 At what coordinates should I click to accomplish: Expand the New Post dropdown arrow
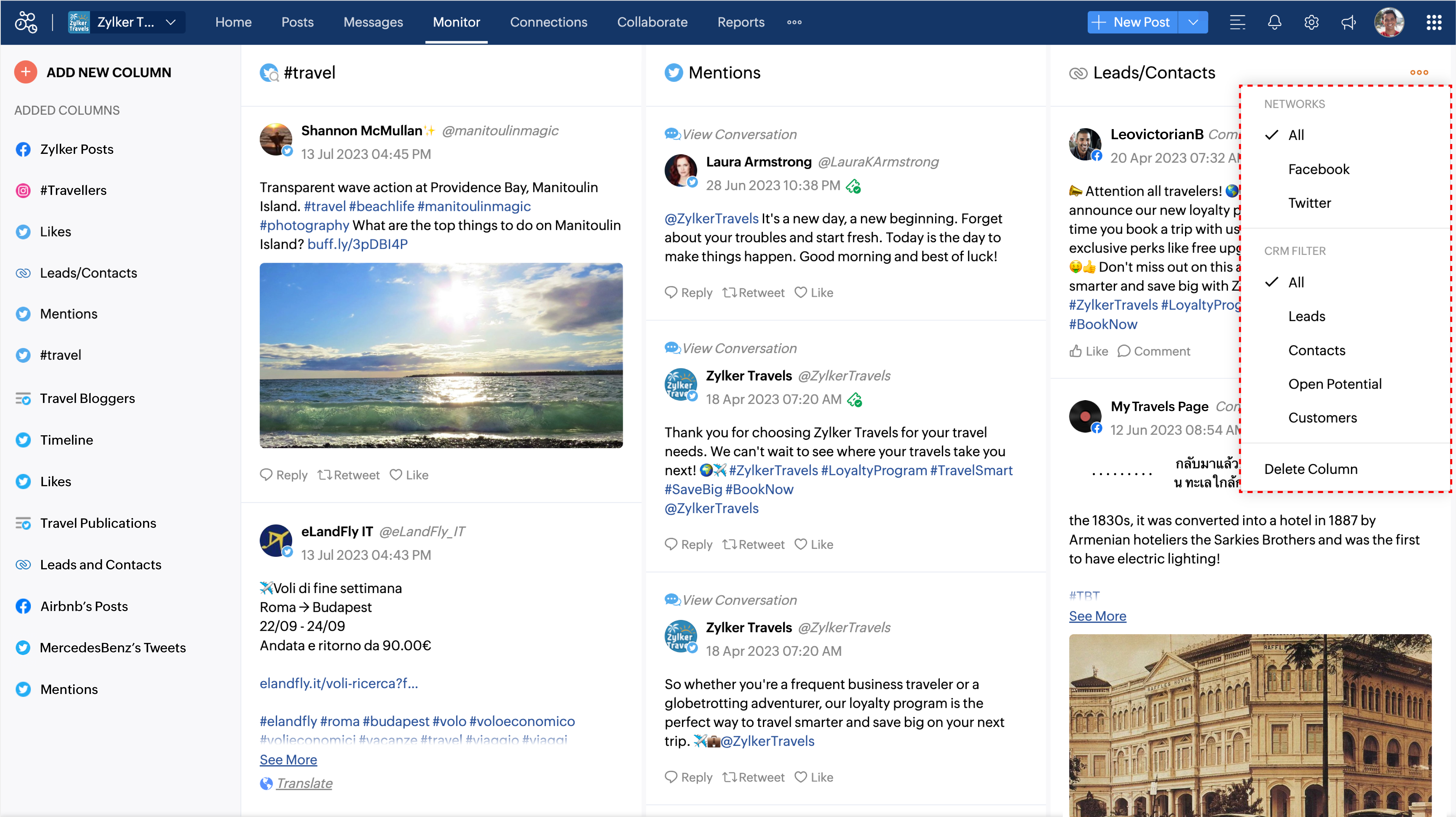1193,22
